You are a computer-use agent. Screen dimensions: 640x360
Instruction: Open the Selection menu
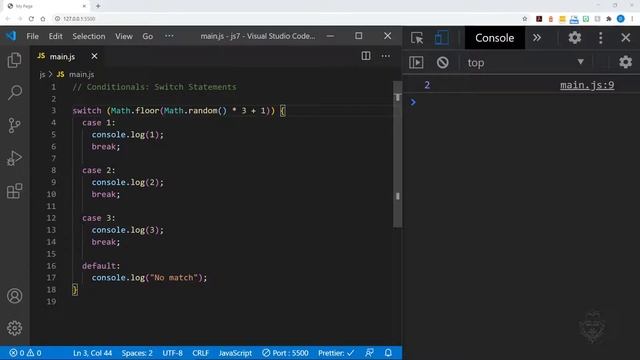(89, 36)
